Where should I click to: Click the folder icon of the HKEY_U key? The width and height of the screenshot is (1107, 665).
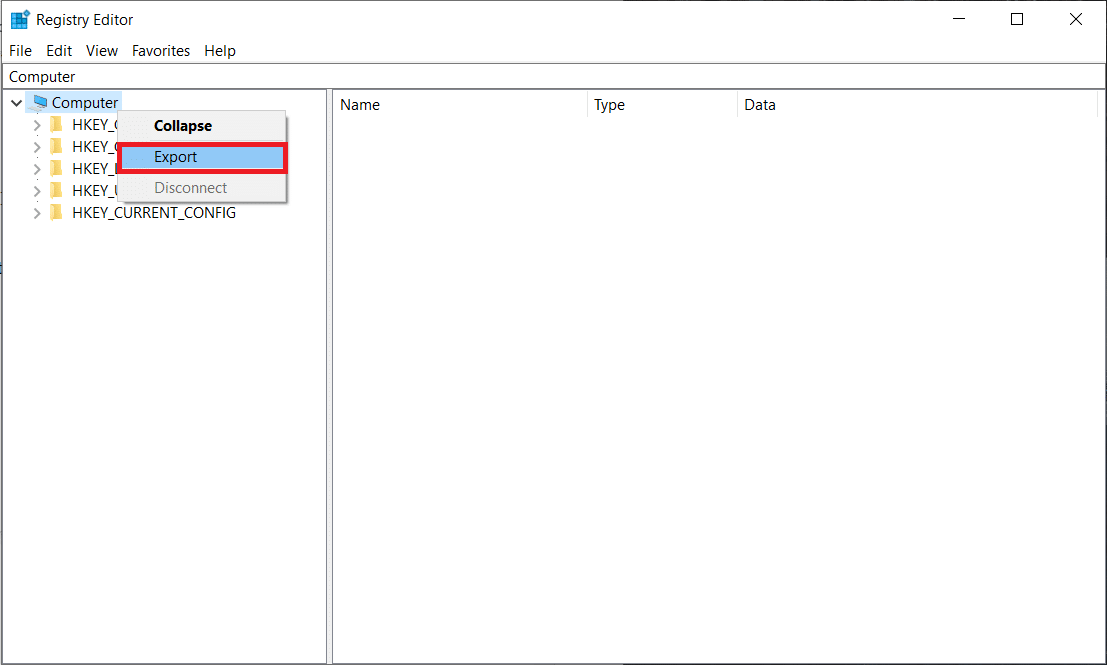(56, 191)
